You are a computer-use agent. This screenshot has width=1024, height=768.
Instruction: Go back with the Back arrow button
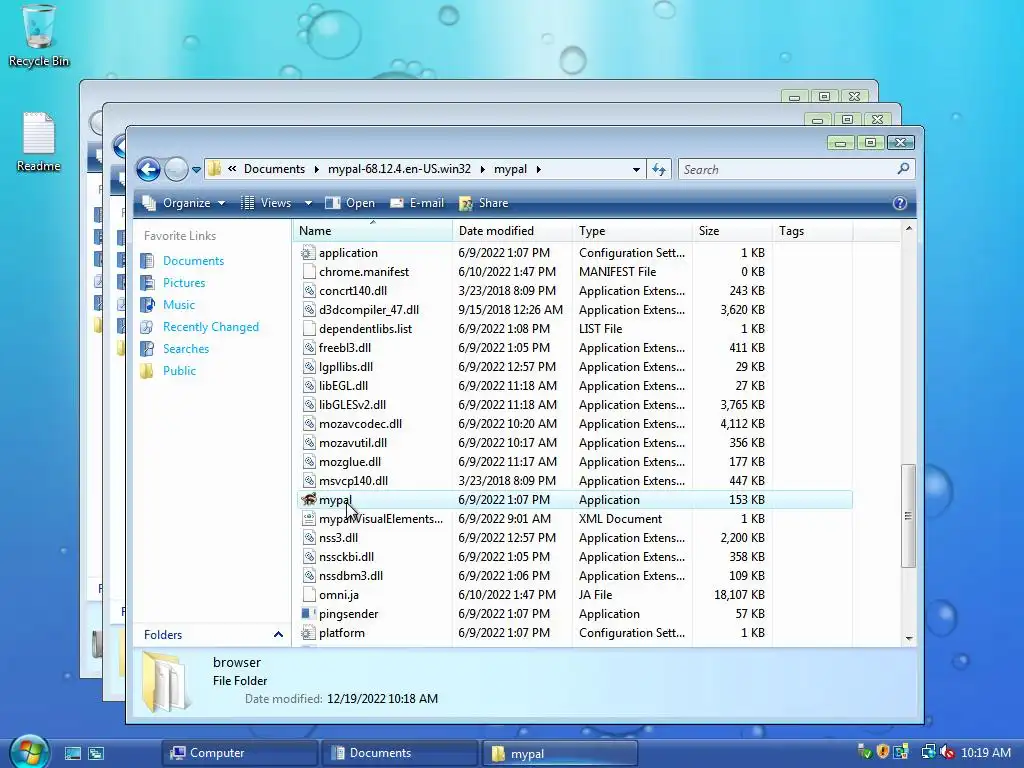tap(148, 170)
